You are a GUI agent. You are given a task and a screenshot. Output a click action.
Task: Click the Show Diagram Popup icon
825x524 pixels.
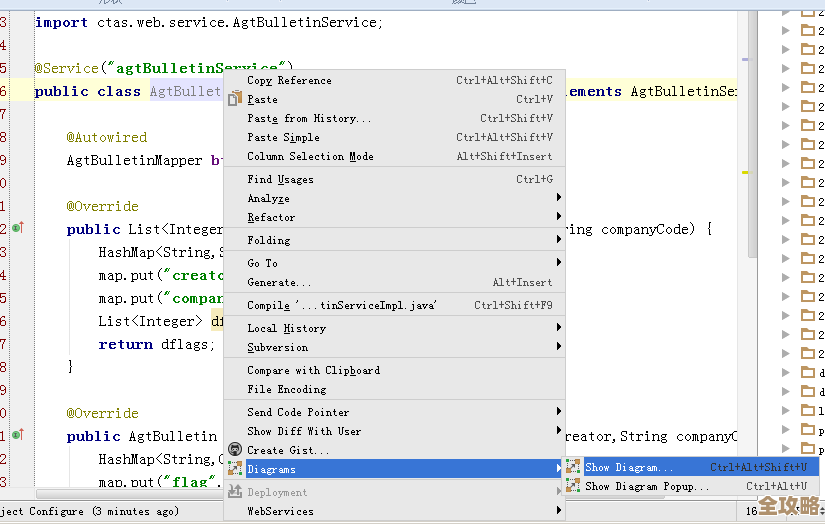tap(572, 486)
